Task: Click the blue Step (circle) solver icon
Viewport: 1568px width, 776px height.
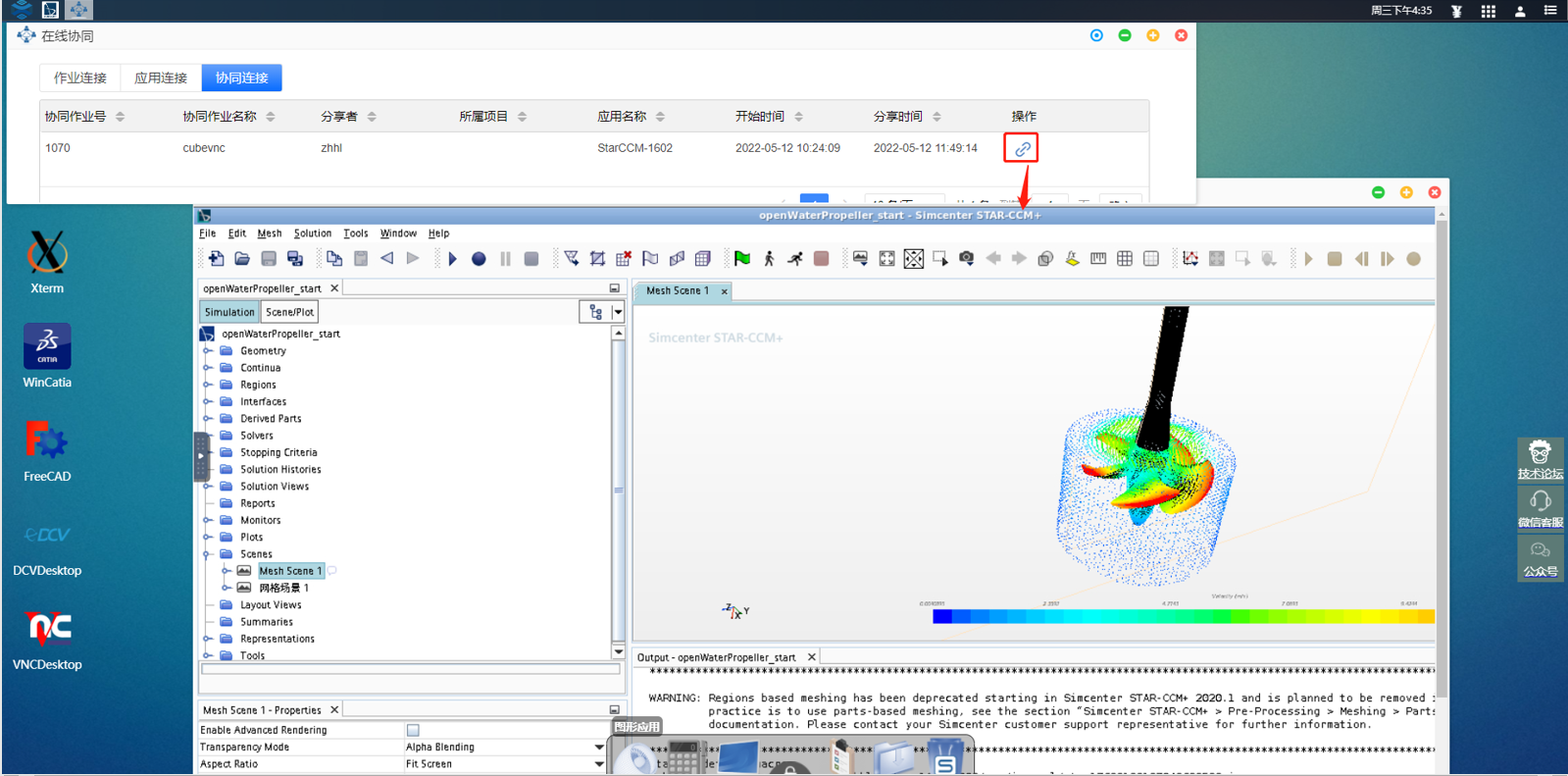Action: point(479,259)
